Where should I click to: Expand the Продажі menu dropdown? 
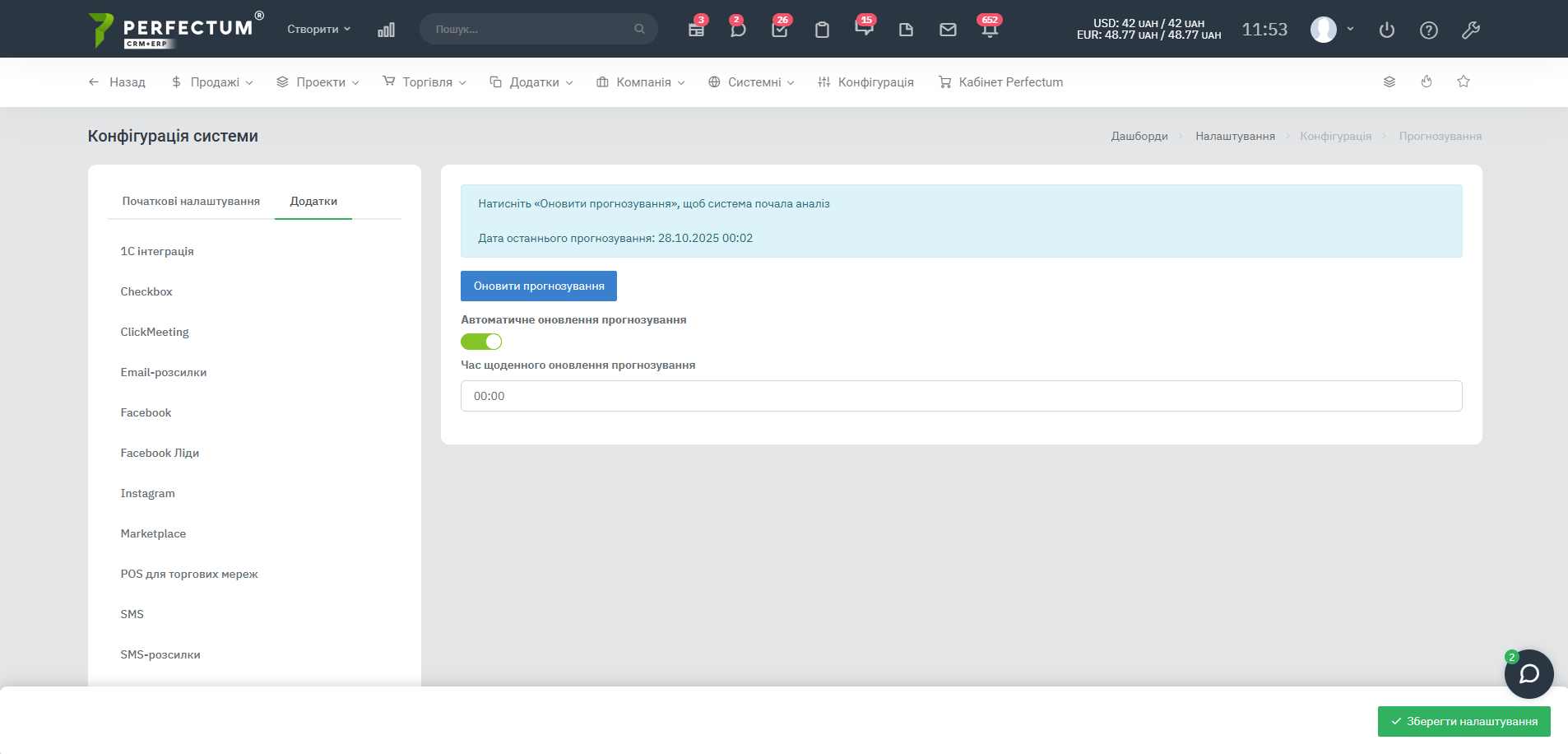click(x=213, y=82)
